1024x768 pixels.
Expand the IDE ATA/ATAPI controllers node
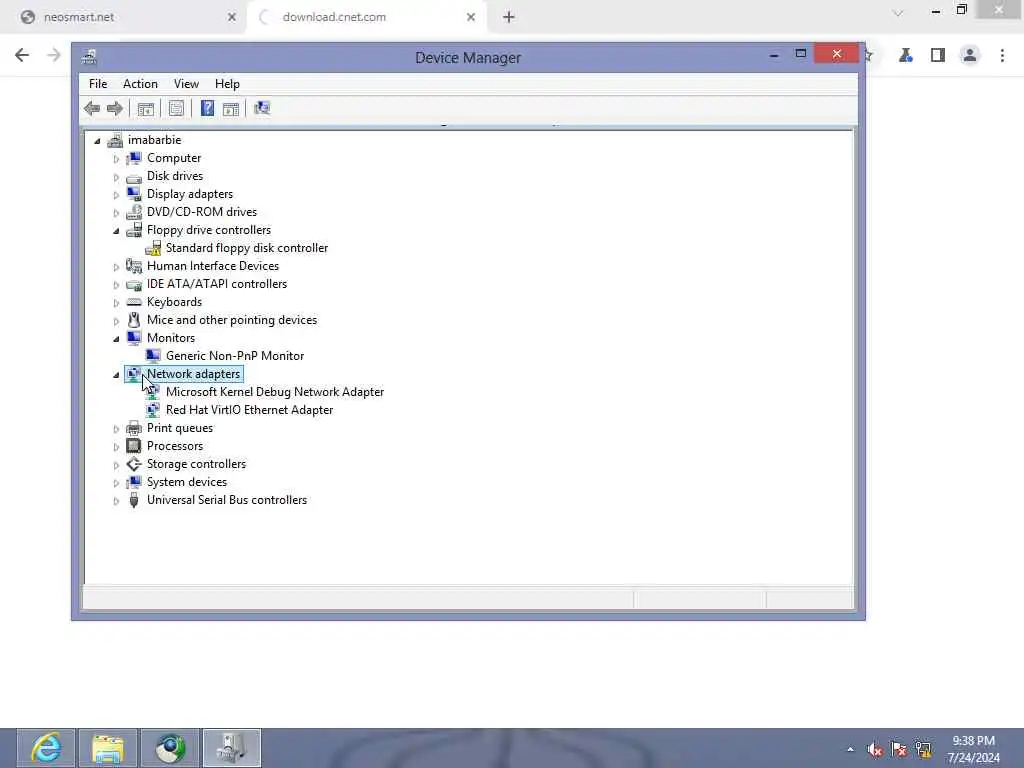(x=116, y=285)
